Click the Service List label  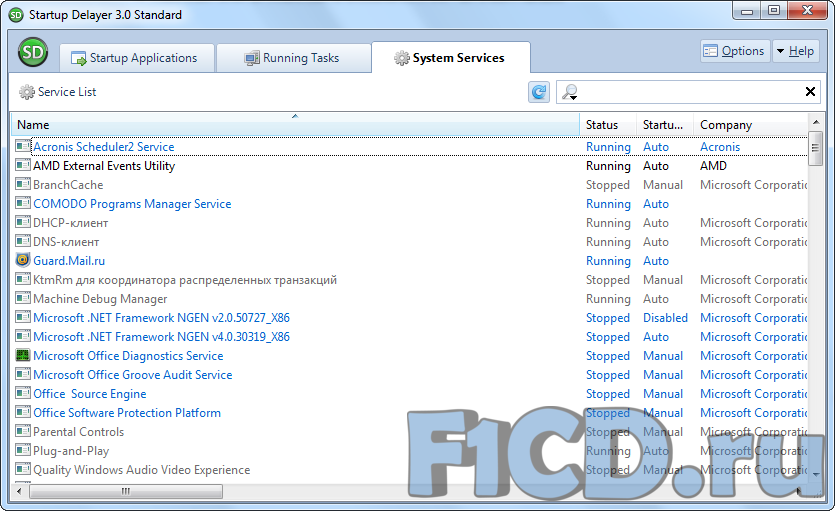click(67, 92)
